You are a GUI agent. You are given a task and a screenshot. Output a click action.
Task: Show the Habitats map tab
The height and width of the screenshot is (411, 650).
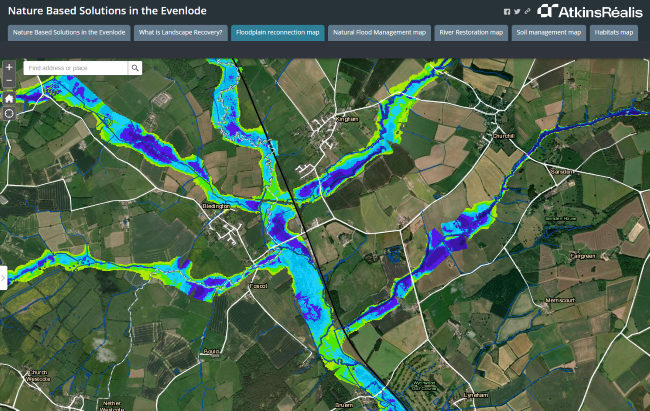(x=615, y=33)
